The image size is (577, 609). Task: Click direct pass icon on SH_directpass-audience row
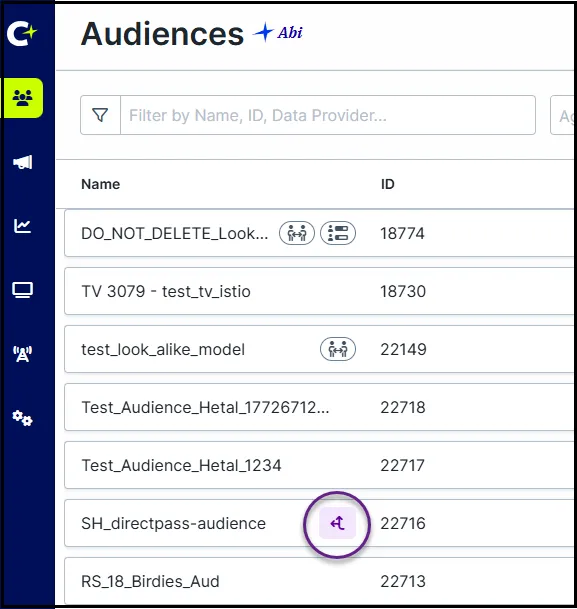coord(337,523)
